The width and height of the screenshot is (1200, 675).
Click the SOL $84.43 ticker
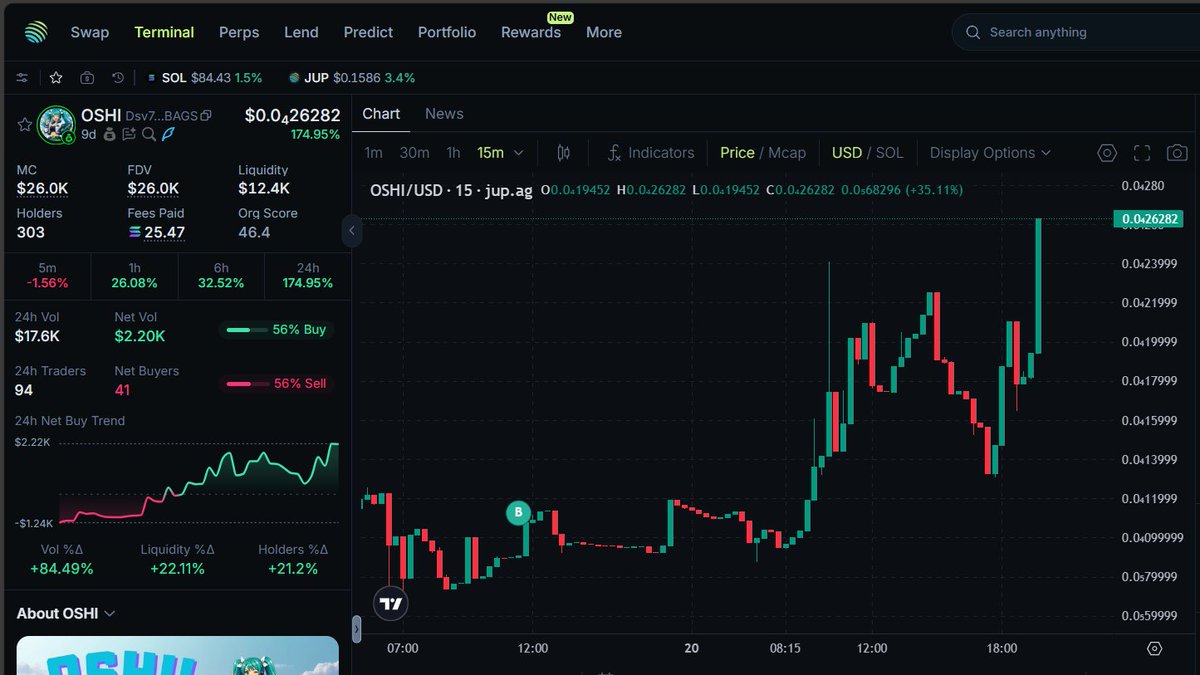pos(205,77)
